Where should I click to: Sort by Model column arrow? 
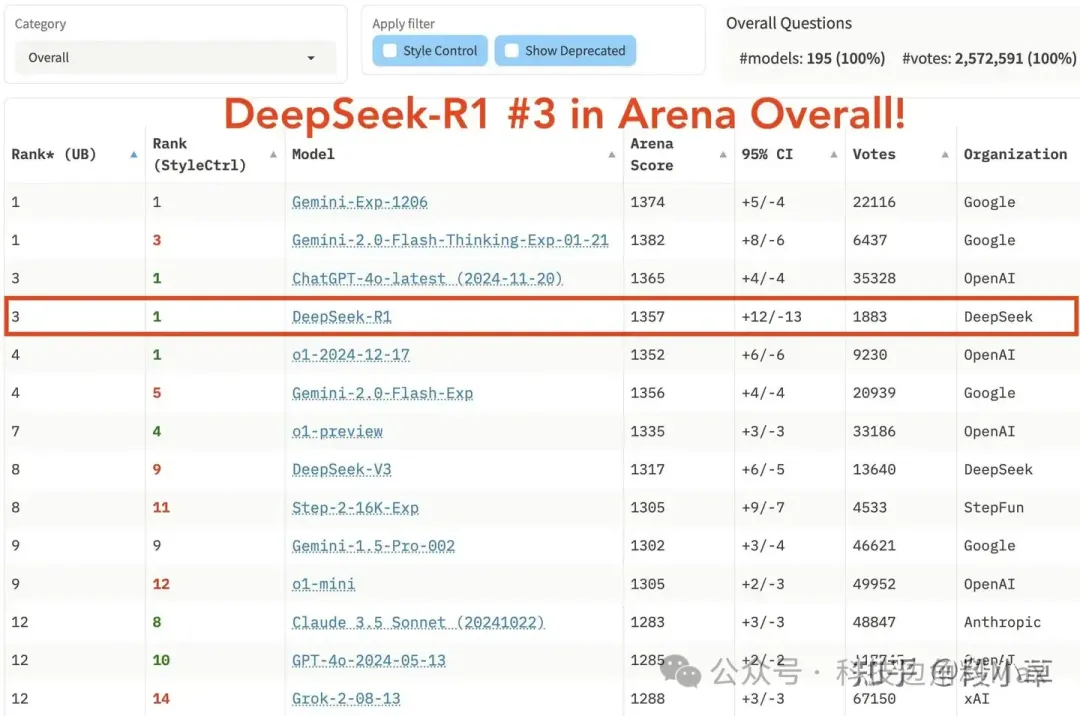(x=612, y=155)
